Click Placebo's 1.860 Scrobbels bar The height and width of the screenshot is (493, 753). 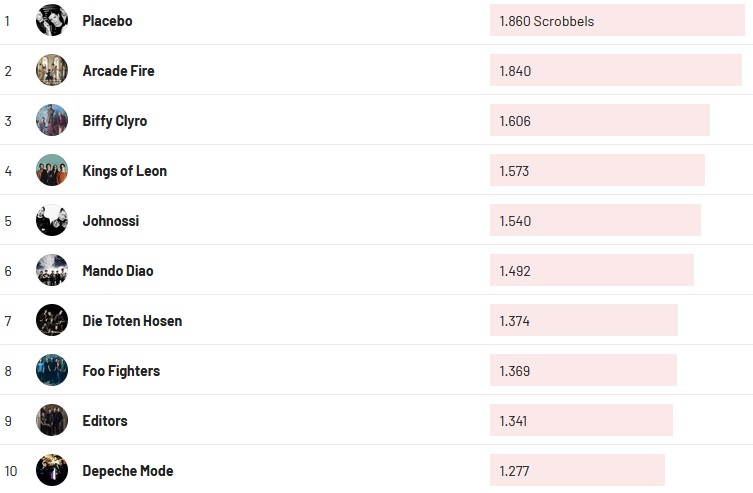pos(617,21)
